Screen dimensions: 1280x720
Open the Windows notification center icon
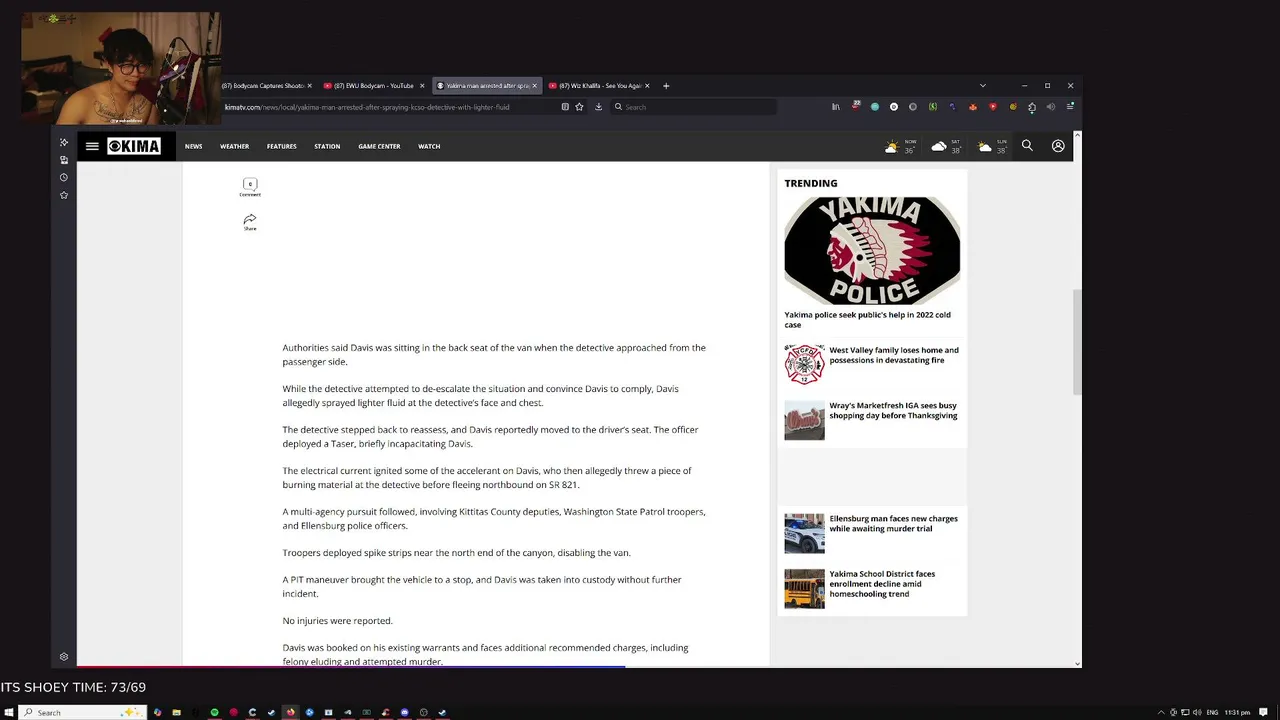(1264, 712)
